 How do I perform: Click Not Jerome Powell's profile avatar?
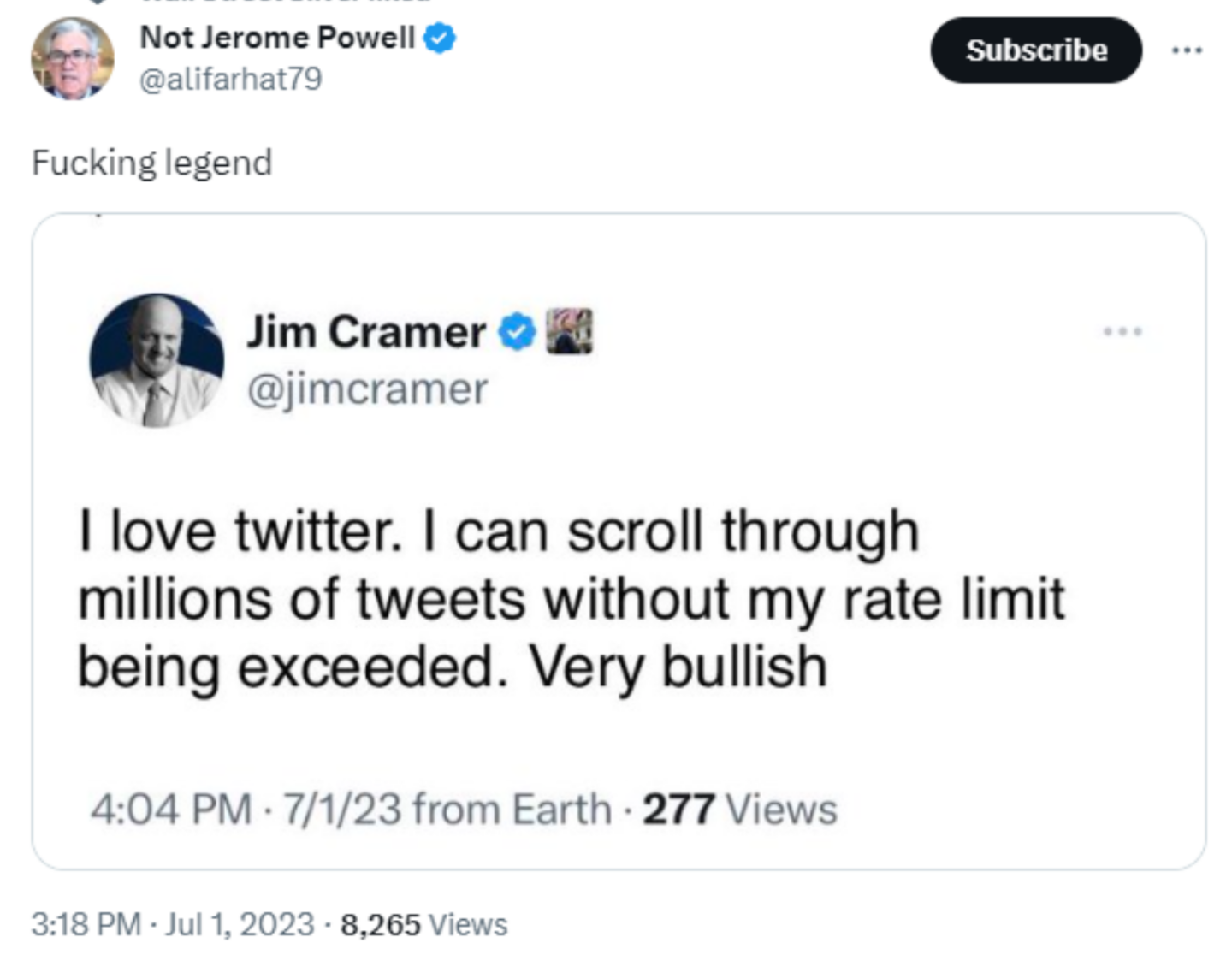pos(72,58)
